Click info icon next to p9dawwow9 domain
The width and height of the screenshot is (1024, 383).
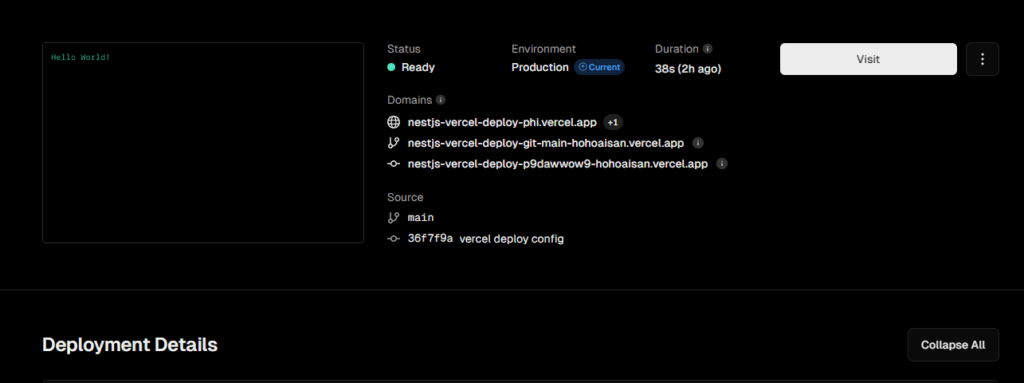[721, 164]
